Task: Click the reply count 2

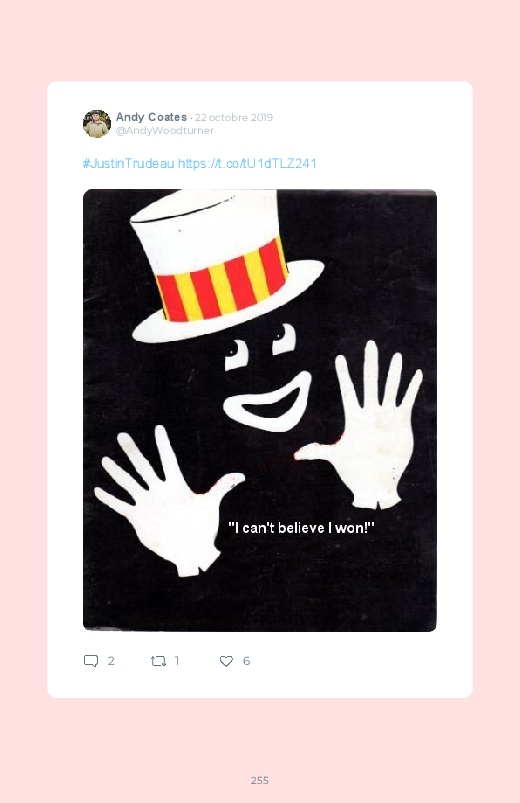Action: pos(111,661)
